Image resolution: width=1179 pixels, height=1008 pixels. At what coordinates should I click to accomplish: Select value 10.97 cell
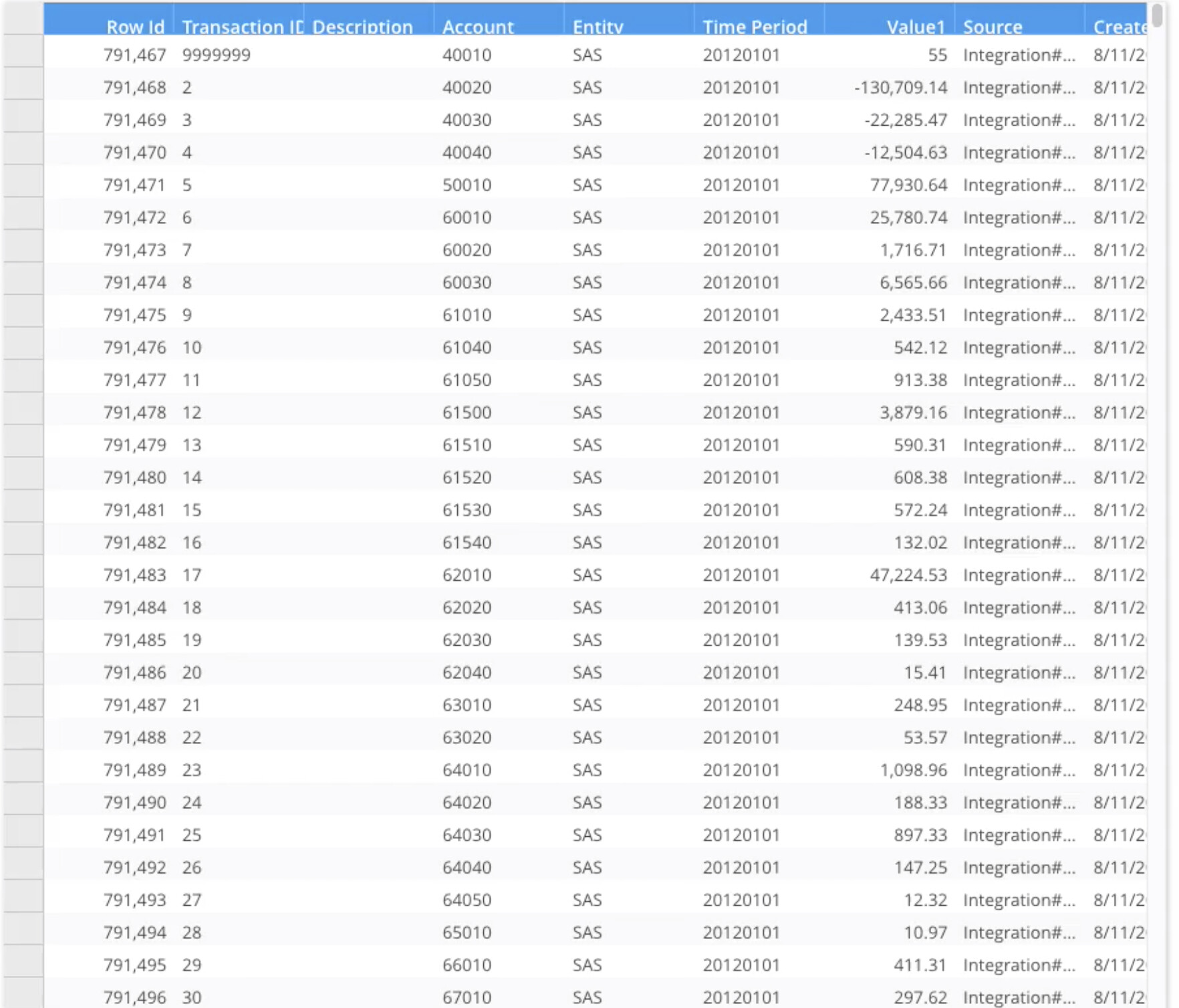[890, 932]
